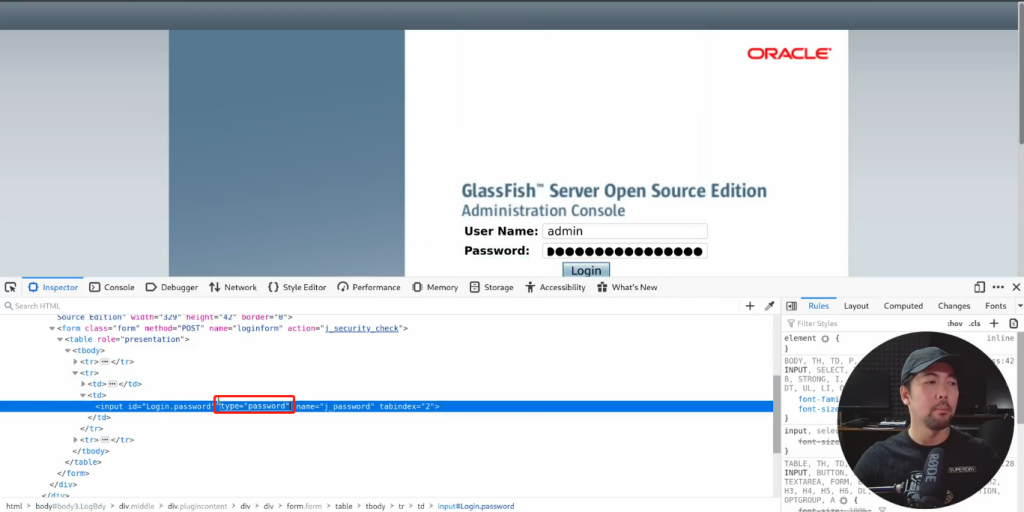Expand the collapsed td node

pos(83,384)
